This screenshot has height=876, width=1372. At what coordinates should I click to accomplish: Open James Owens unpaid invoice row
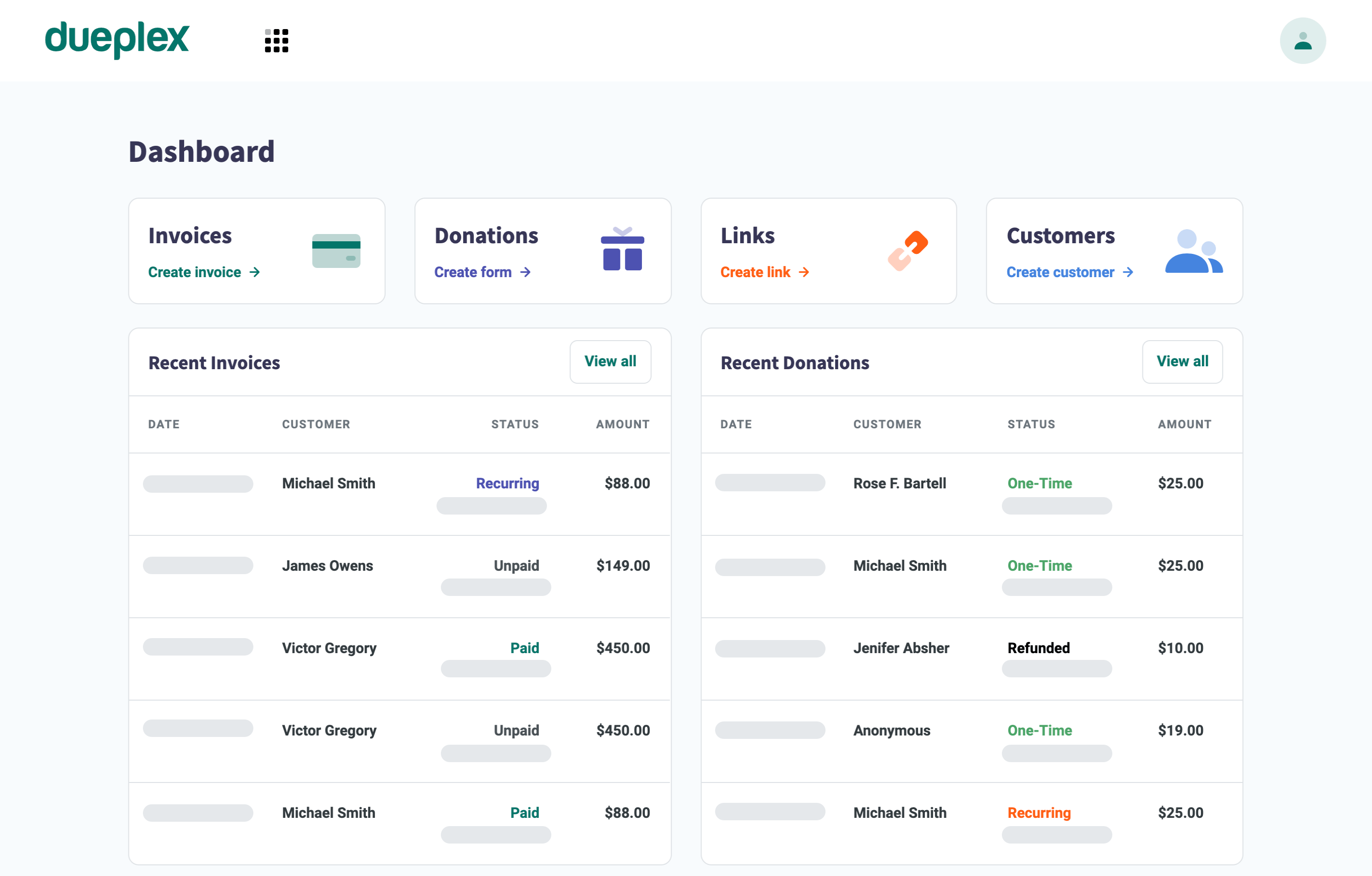coord(327,565)
